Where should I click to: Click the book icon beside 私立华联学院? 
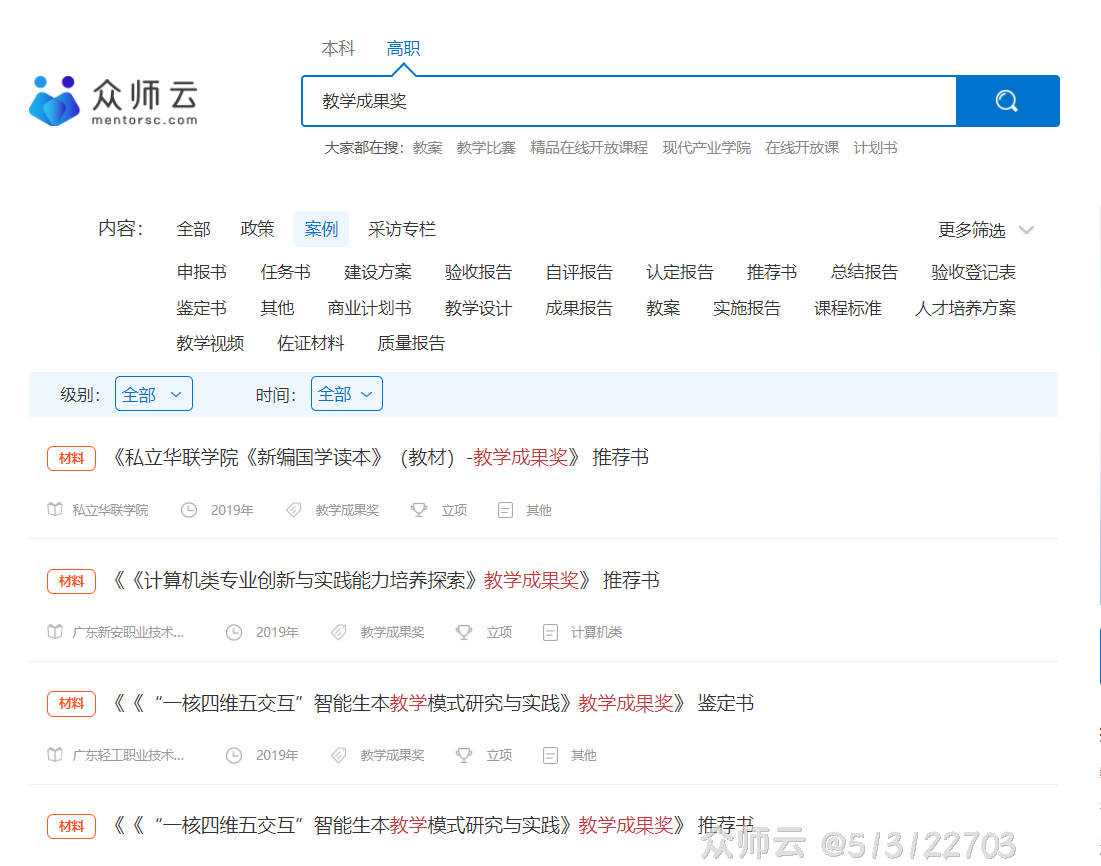pyautogui.click(x=55, y=509)
